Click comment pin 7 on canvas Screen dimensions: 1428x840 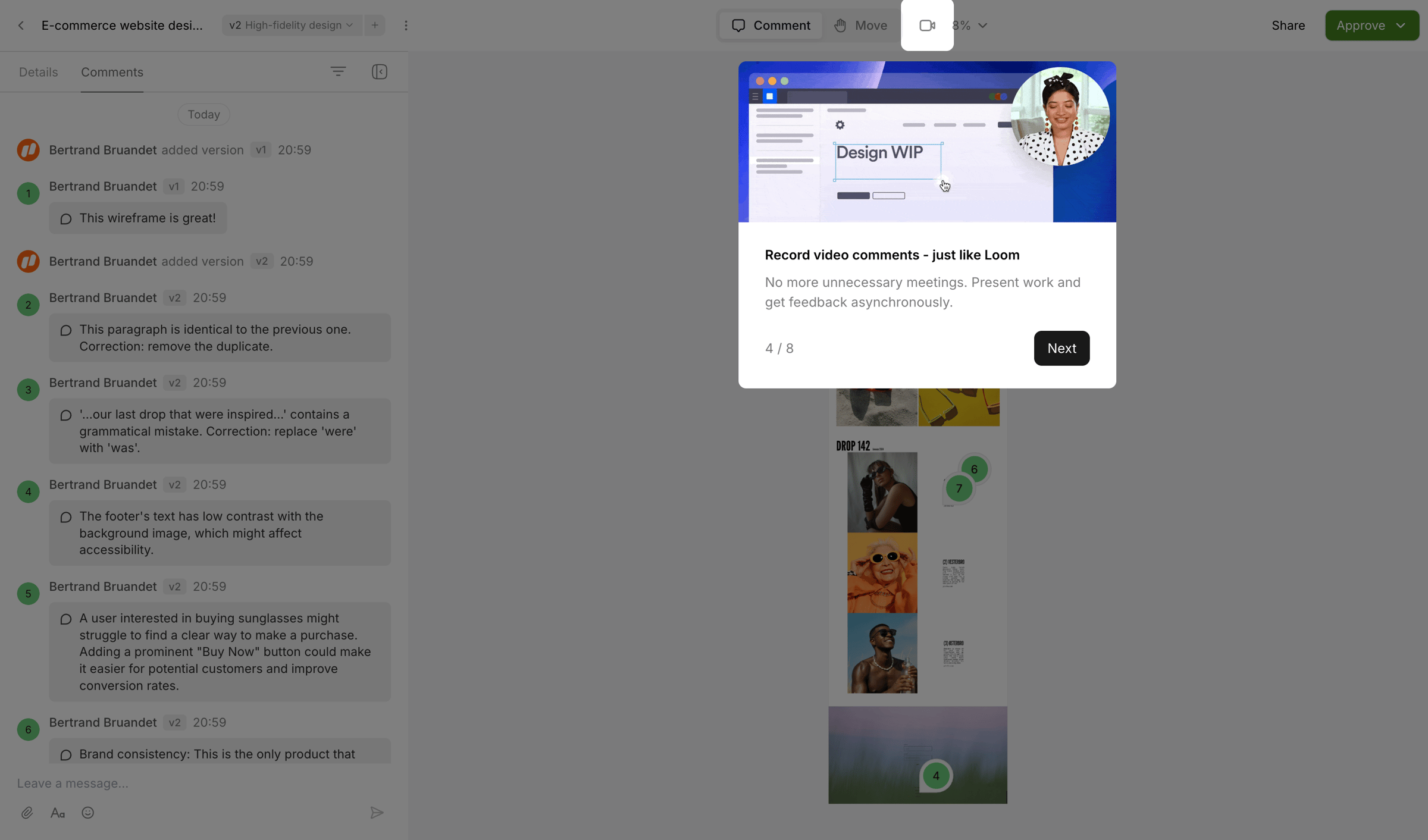(x=959, y=488)
